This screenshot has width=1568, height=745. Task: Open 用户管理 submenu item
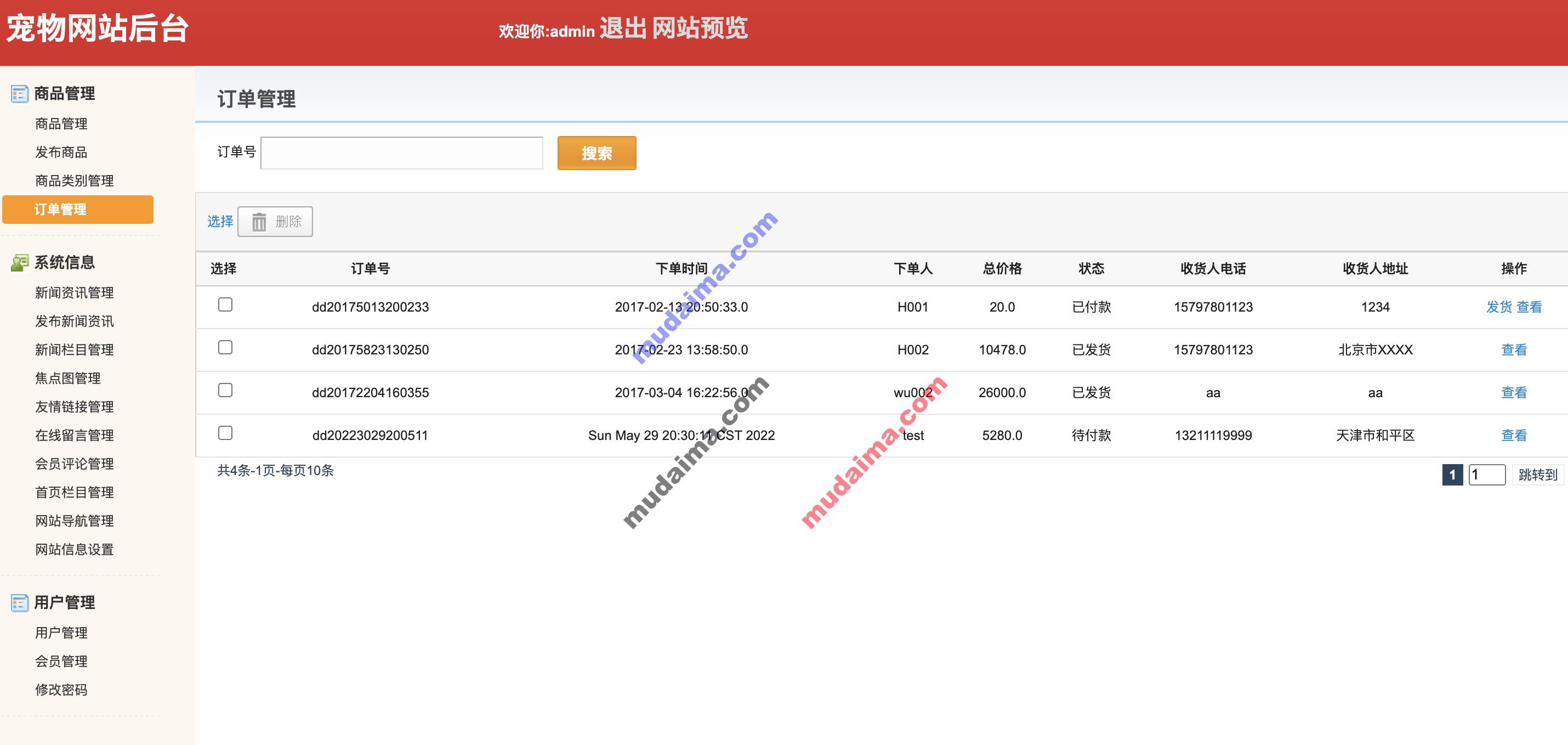coord(61,633)
